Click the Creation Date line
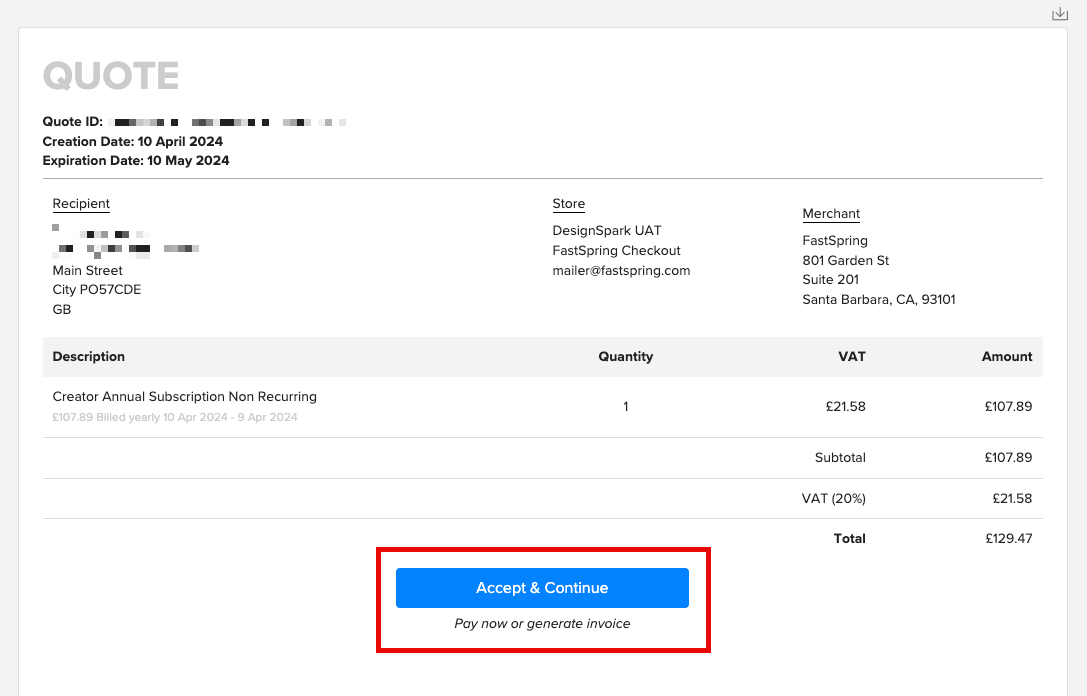The image size is (1087, 696). 133,142
